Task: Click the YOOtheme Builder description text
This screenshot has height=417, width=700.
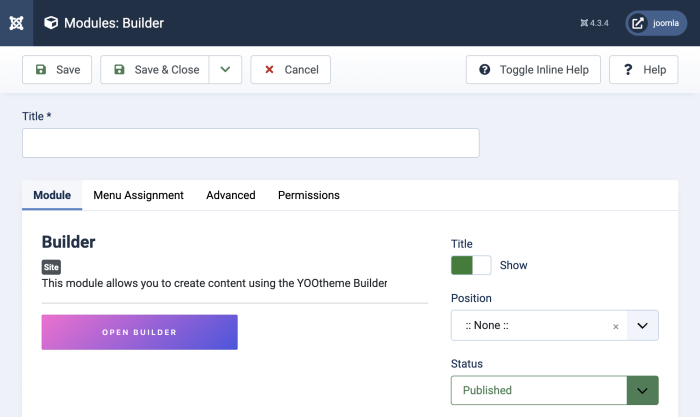Action: [x=214, y=283]
